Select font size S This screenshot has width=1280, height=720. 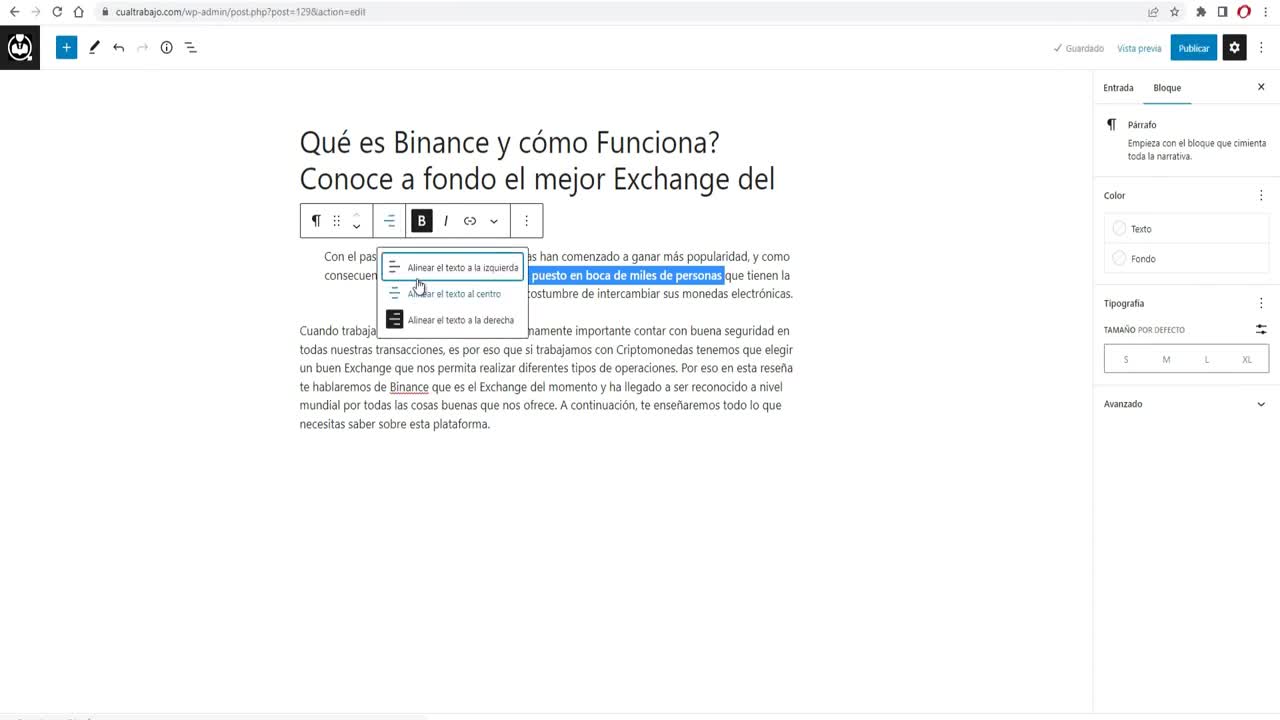pos(1126,359)
